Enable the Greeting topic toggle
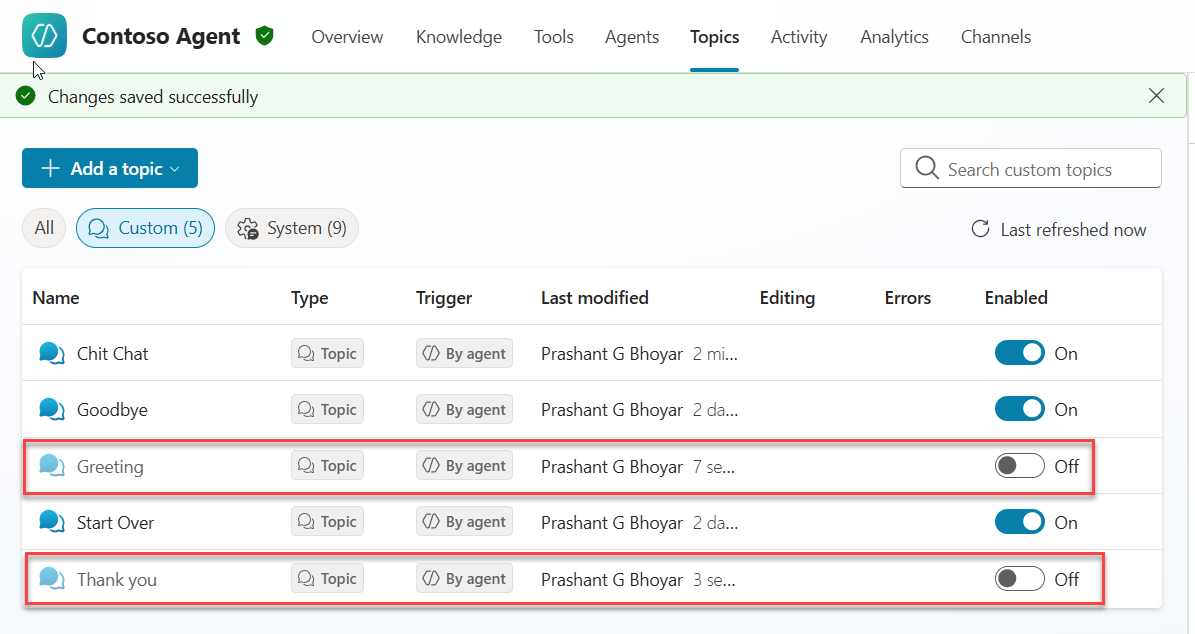Screen dimensions: 1195x634 [1019, 466]
